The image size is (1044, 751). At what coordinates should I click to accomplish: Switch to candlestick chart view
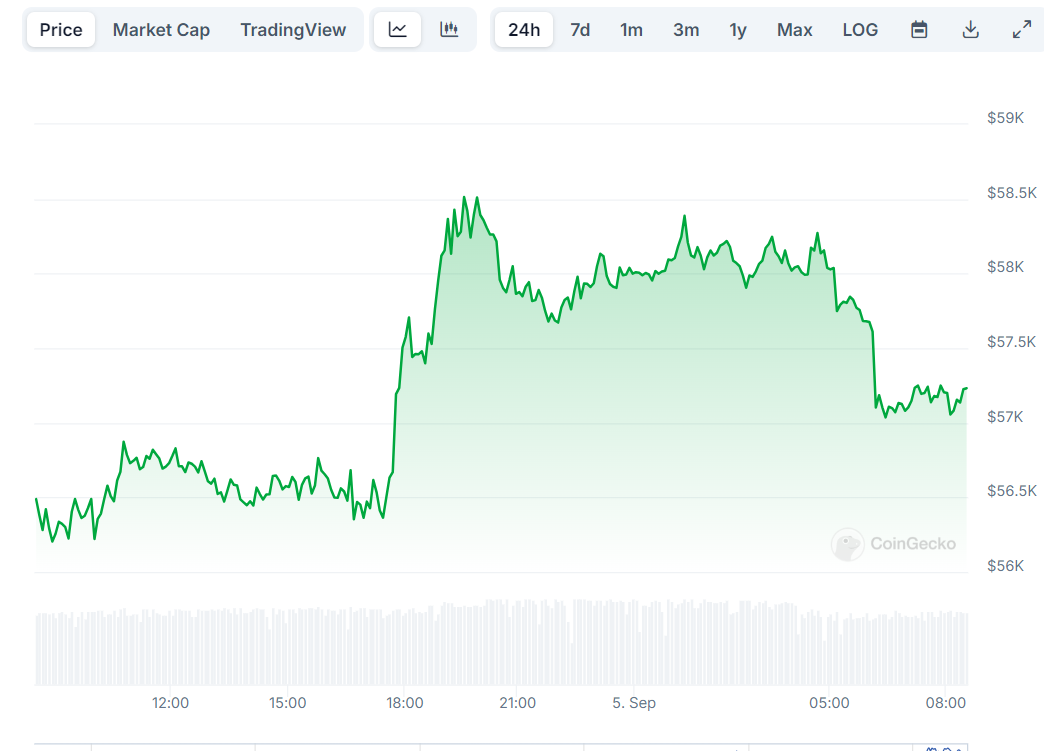(449, 29)
